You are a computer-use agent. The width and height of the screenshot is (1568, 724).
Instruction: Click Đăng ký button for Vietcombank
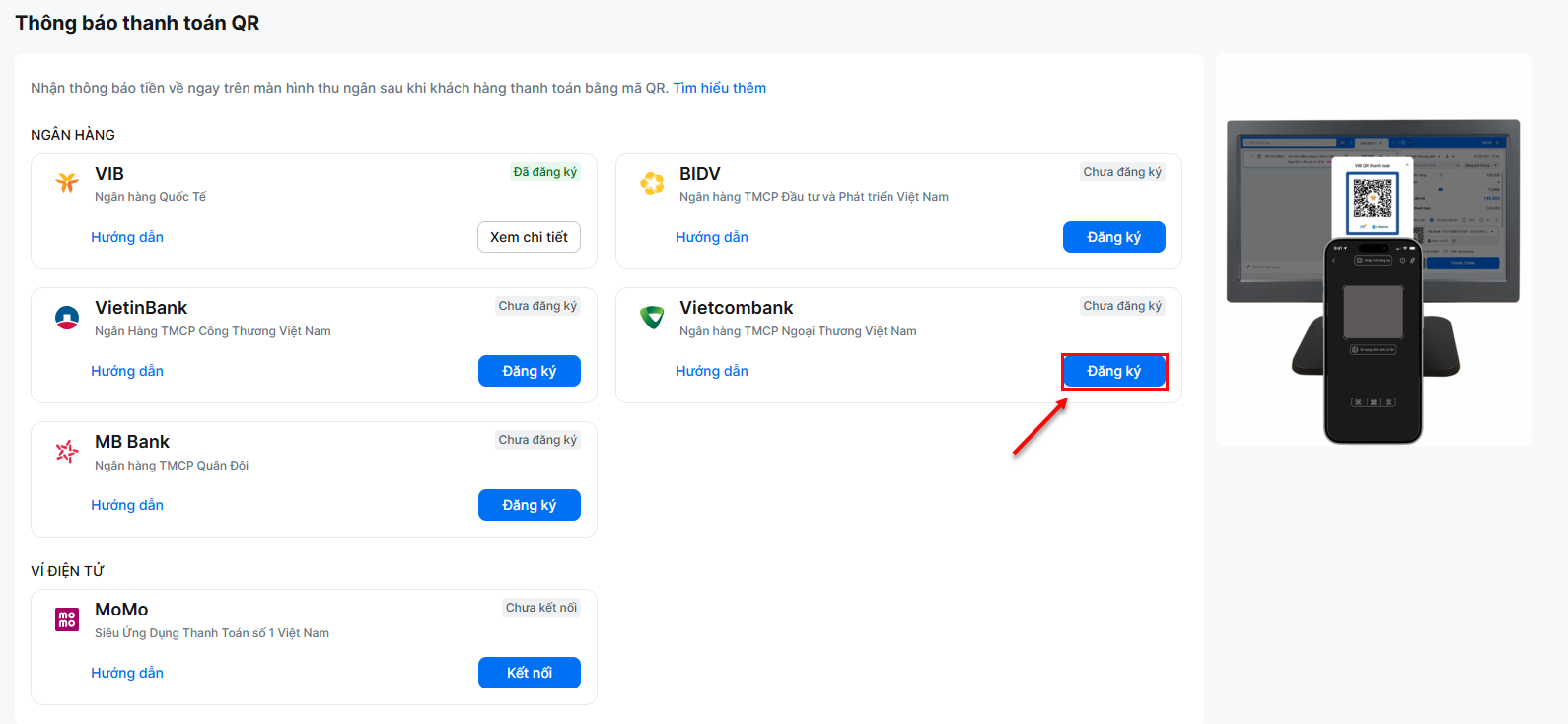click(1114, 371)
